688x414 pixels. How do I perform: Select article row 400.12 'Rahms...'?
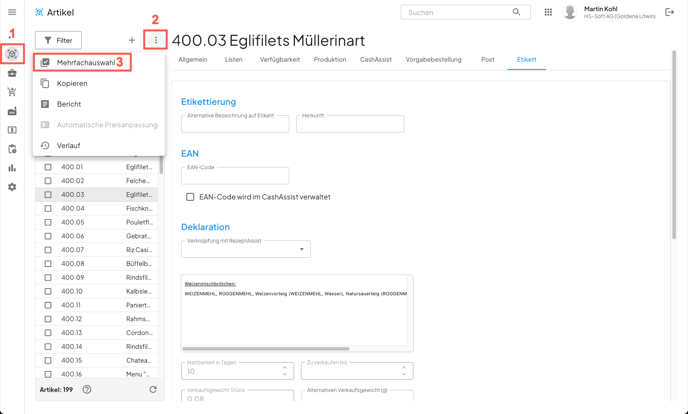pos(97,319)
